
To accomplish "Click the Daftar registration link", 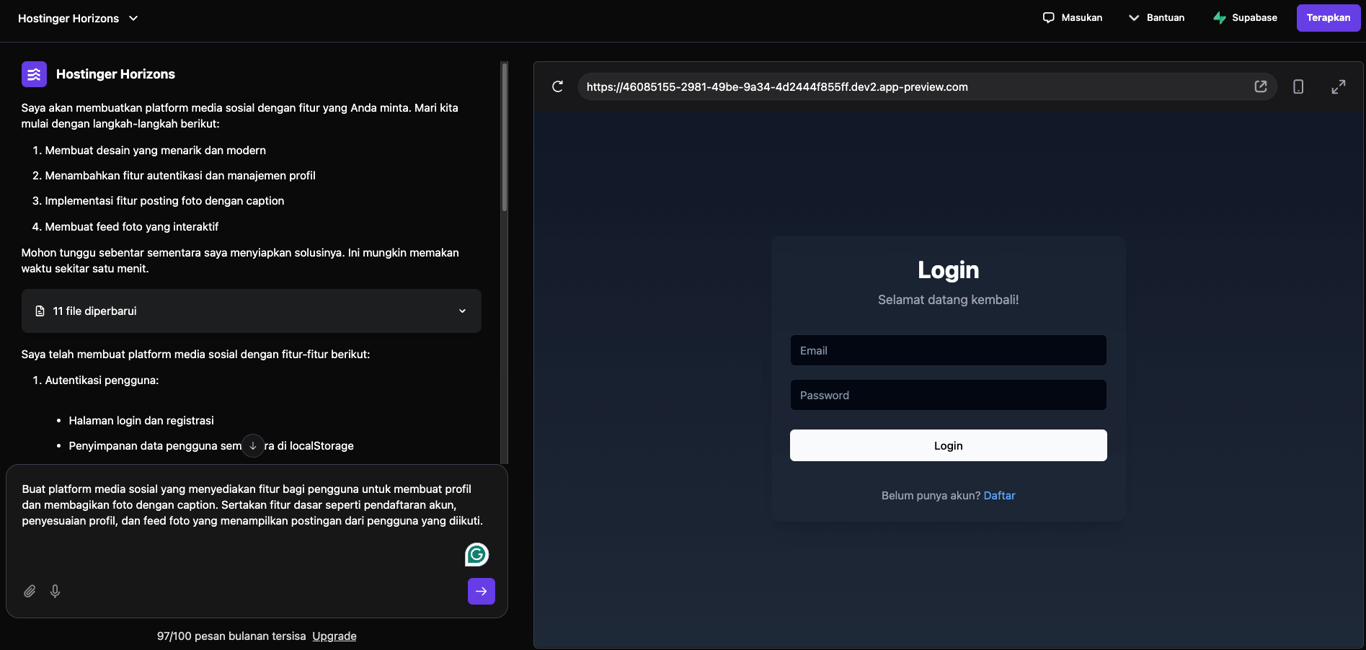I will pos(999,495).
